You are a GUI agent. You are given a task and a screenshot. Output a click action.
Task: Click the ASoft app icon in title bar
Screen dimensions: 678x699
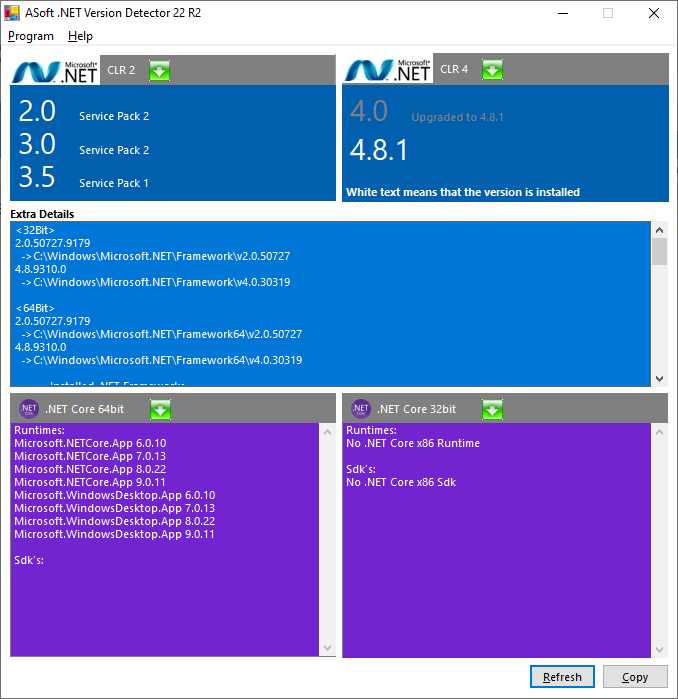click(12, 13)
